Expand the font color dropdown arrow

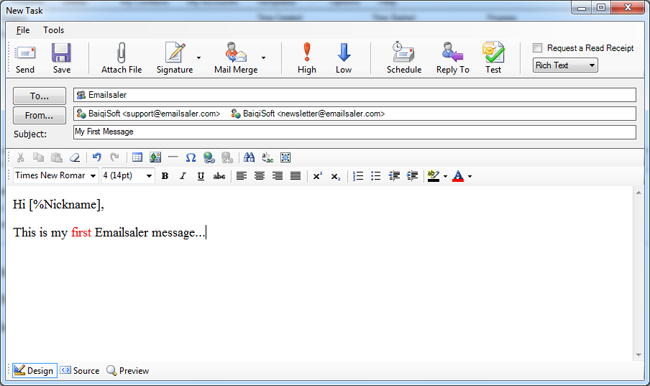click(x=470, y=176)
